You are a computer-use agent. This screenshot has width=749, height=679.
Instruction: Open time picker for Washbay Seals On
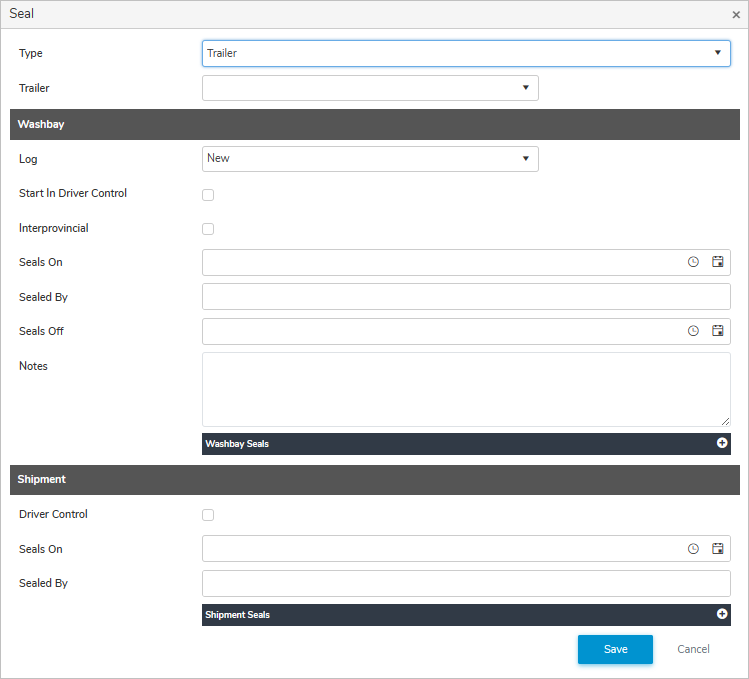coord(693,262)
